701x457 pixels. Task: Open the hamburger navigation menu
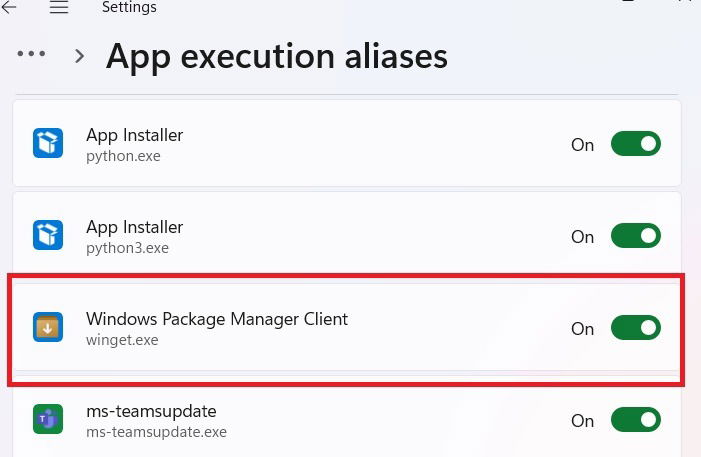(x=59, y=8)
